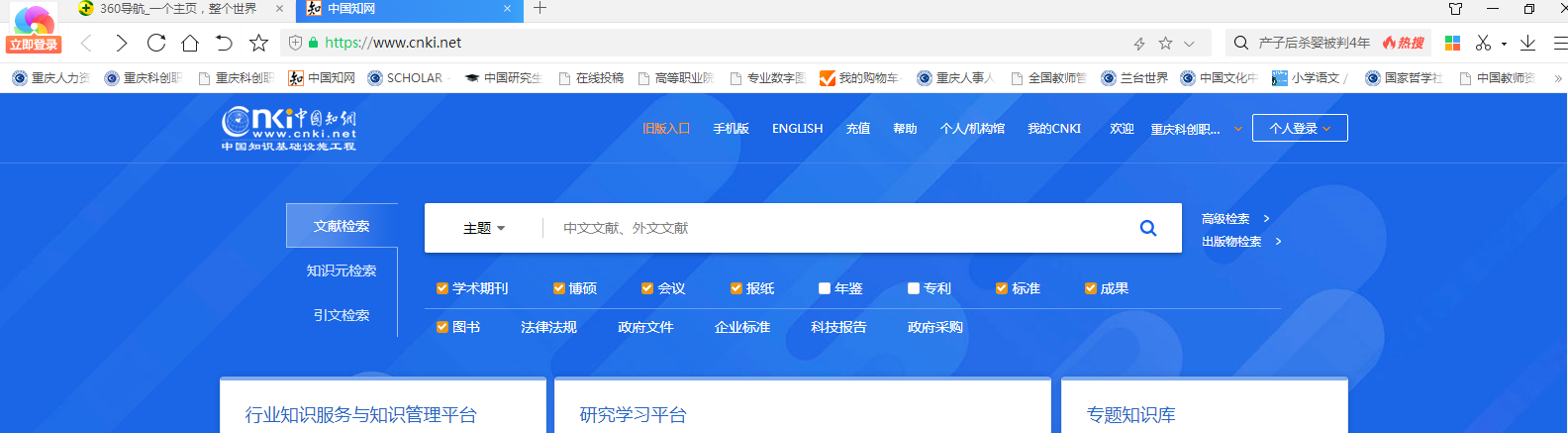
Task: Start screenshot scissors tool
Action: click(x=1483, y=43)
